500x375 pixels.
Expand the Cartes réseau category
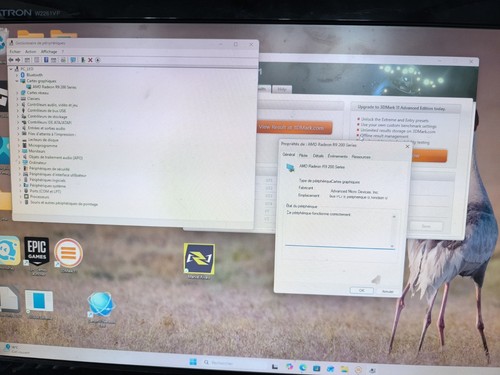click(17, 93)
